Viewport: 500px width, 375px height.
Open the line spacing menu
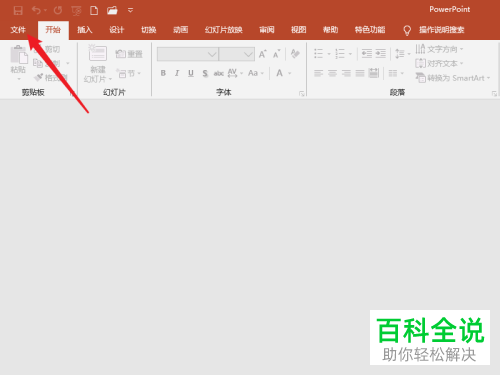coord(402,54)
